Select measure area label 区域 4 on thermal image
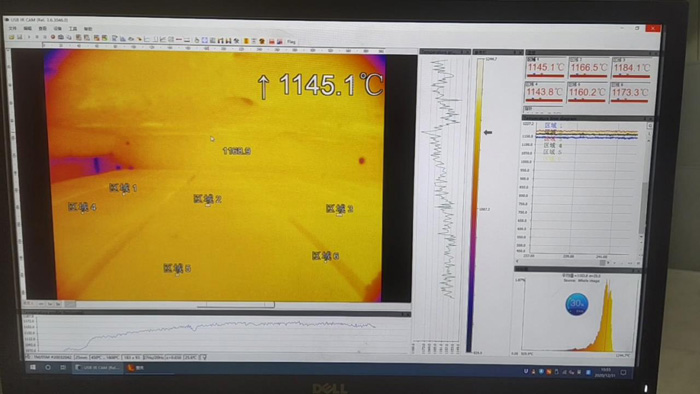700x394 pixels. click(82, 207)
